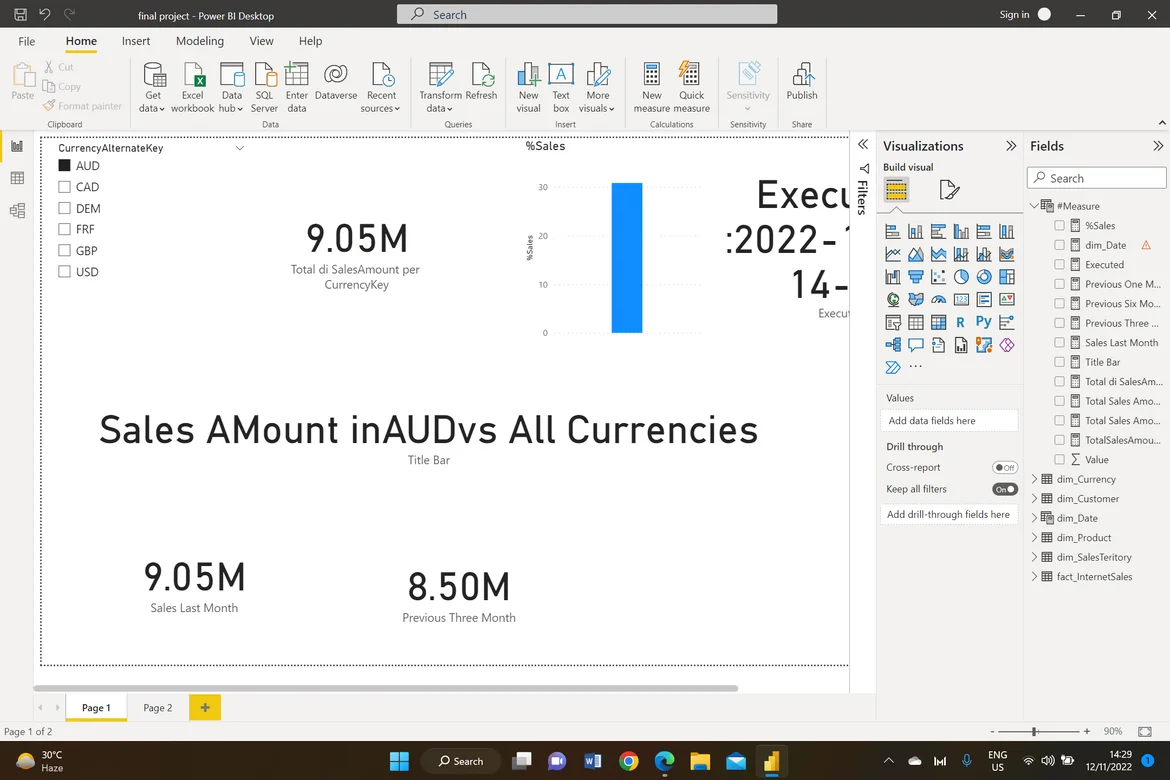Tick the %Sales measure checkbox
Image resolution: width=1170 pixels, height=780 pixels.
[x=1060, y=226]
